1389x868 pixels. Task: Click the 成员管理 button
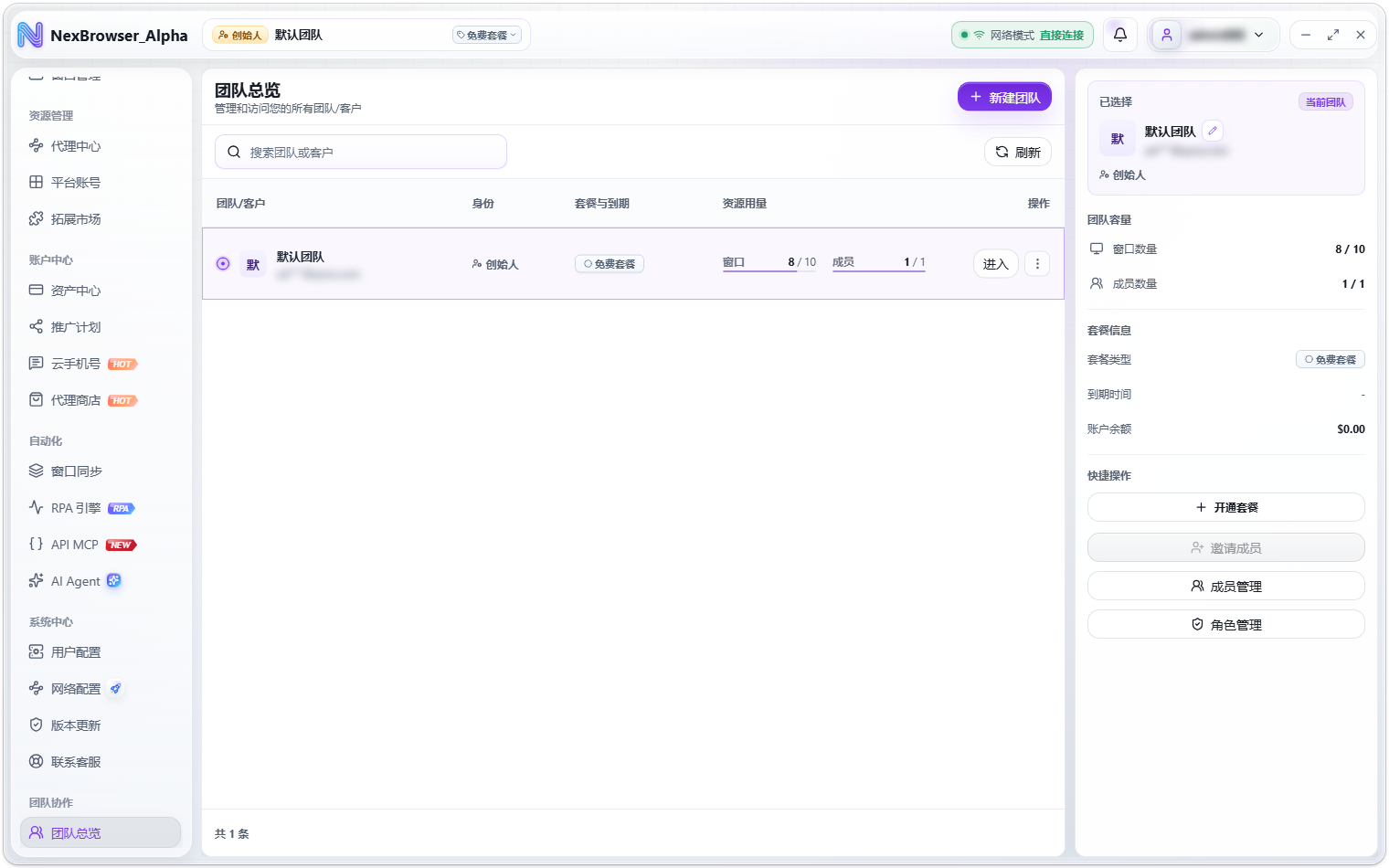[1225, 586]
